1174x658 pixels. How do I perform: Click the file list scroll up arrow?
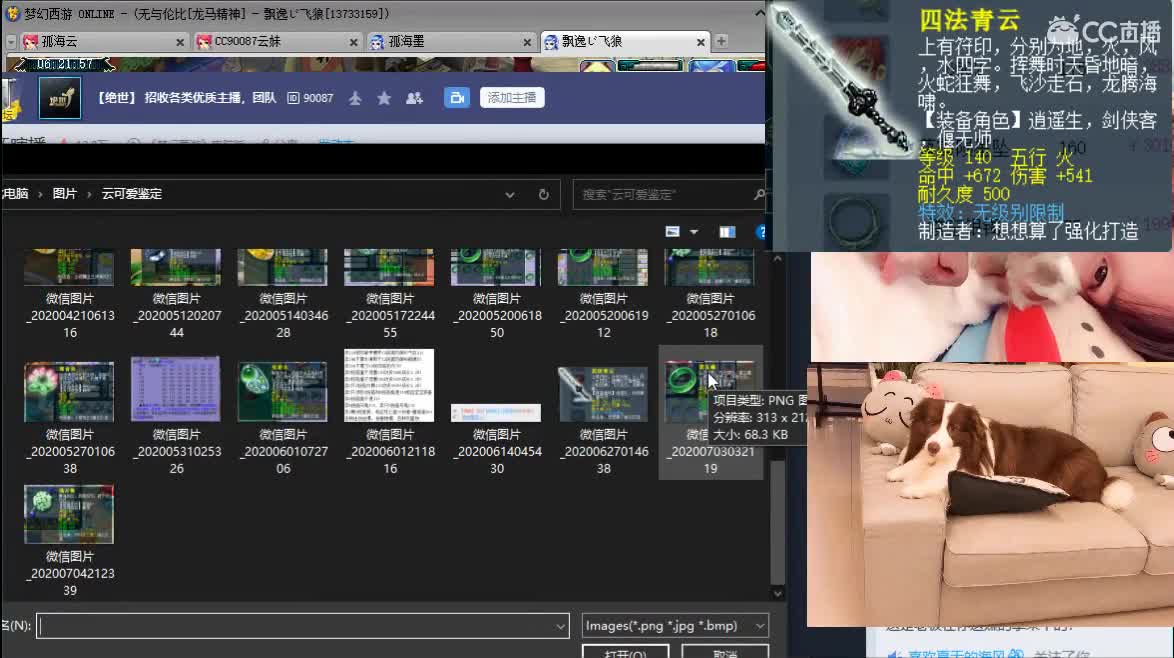[777, 259]
